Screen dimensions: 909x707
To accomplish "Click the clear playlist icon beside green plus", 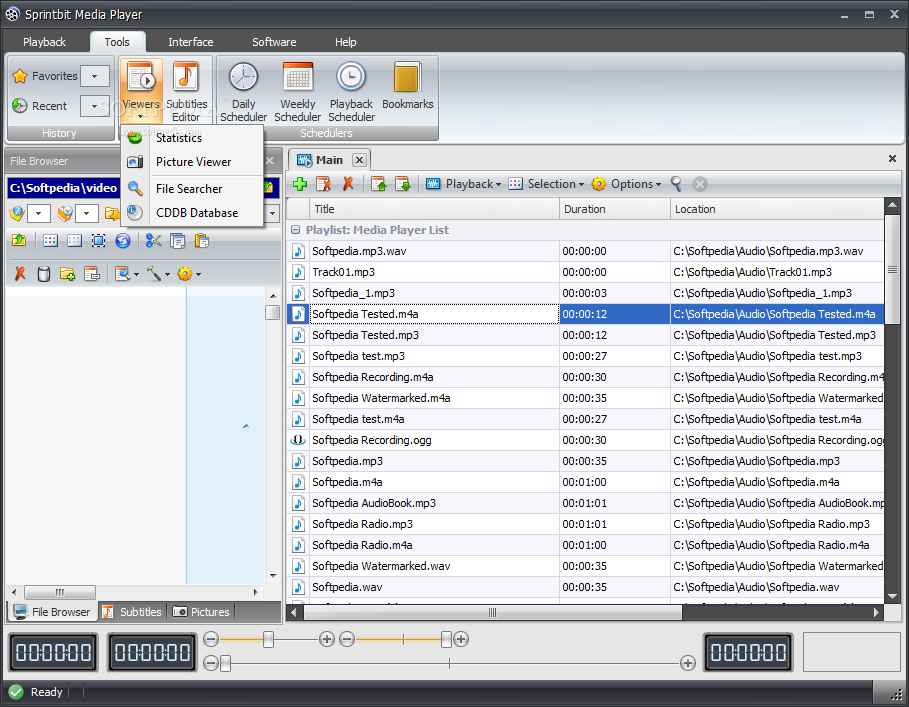I will click(x=323, y=184).
